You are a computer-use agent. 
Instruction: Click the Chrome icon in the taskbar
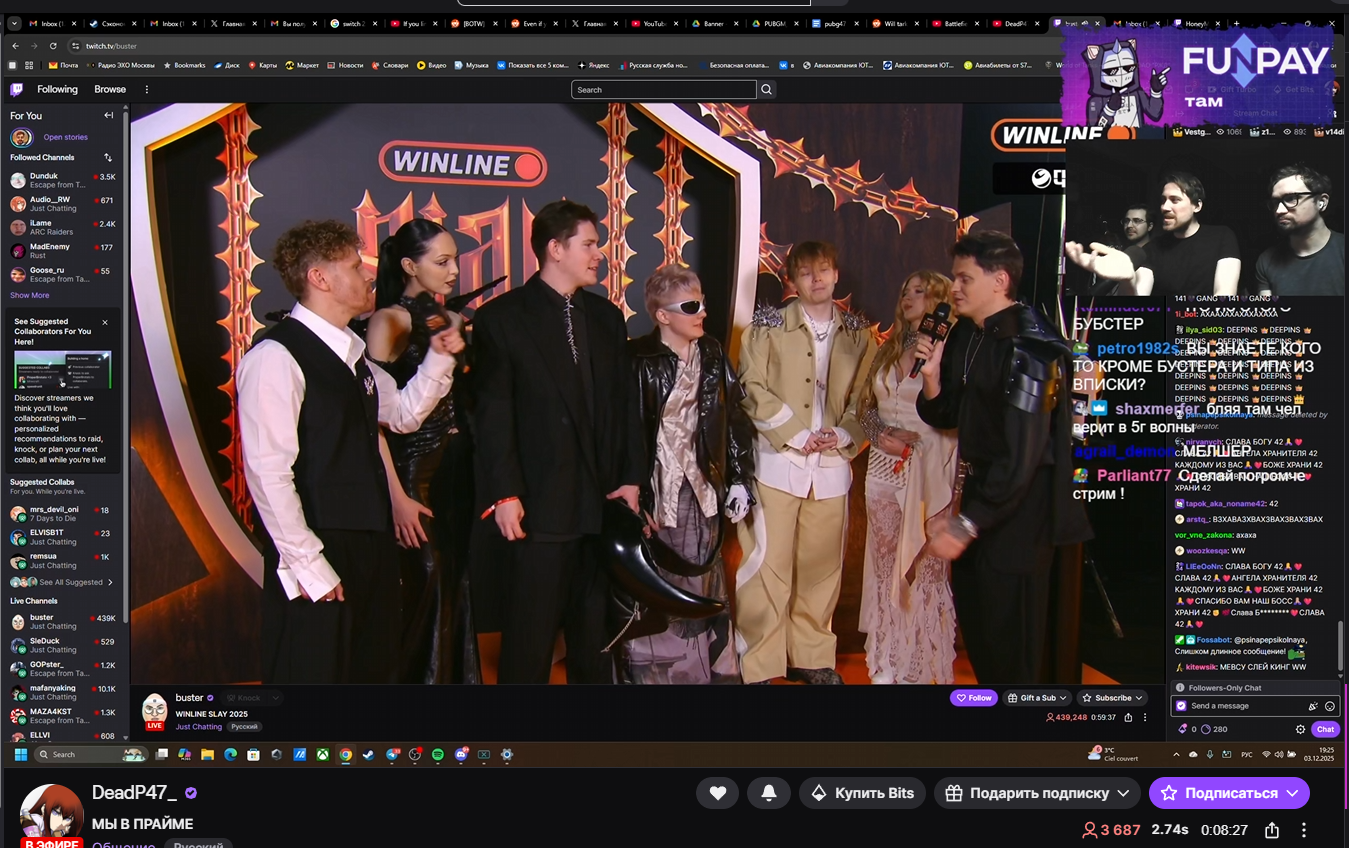pos(346,755)
